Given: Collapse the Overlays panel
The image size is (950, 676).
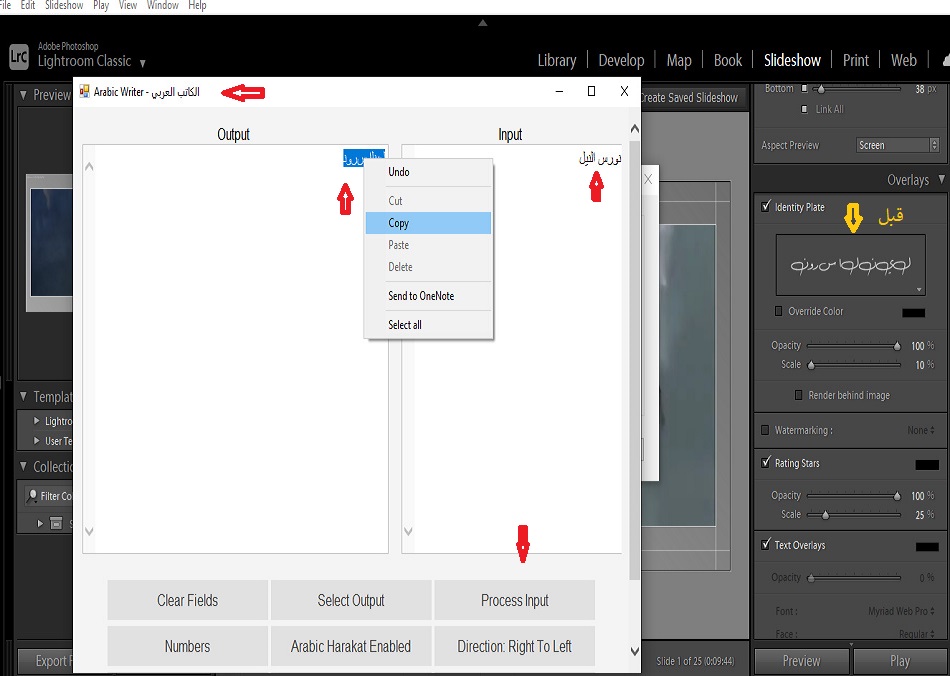Looking at the screenshot, I should [x=939, y=180].
